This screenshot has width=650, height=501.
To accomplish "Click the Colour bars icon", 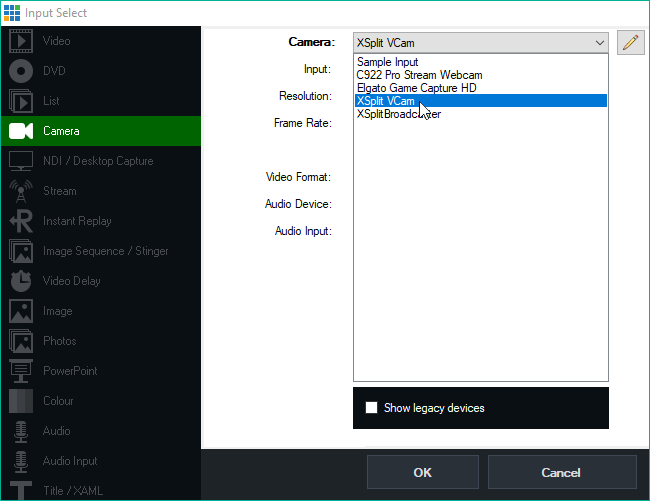I will 21,401.
